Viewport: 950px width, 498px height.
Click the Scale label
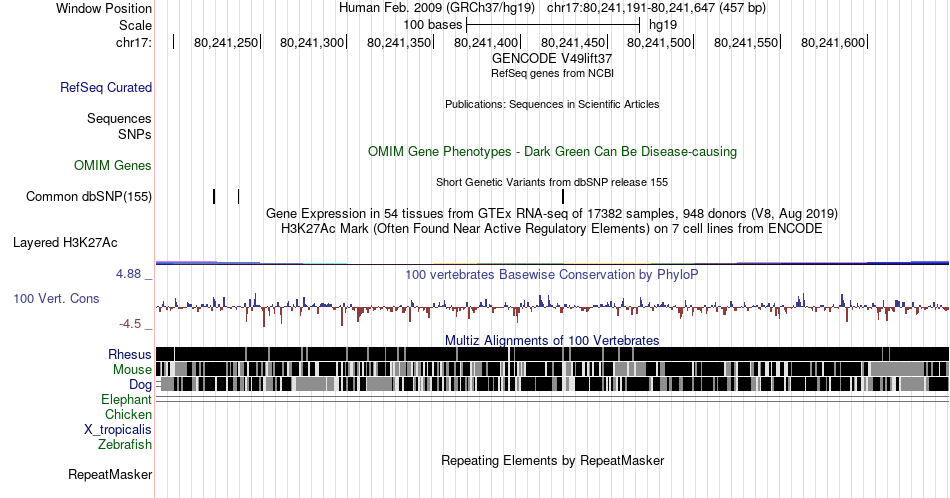(136, 25)
